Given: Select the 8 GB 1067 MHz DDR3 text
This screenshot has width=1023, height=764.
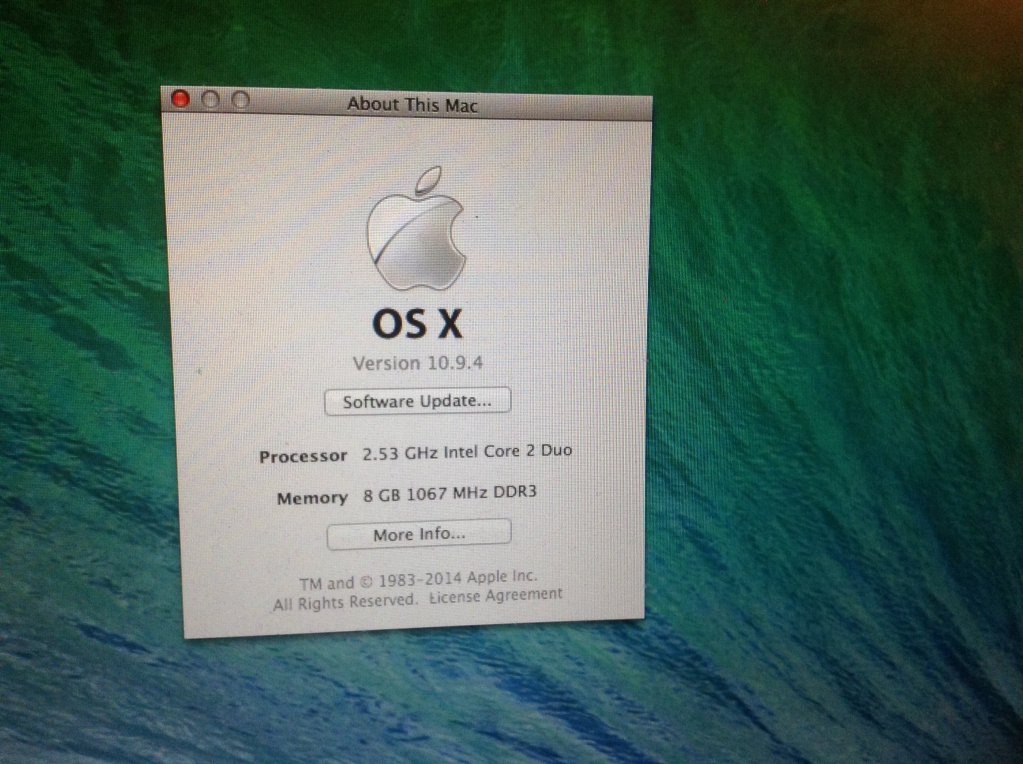Looking at the screenshot, I should point(450,493).
